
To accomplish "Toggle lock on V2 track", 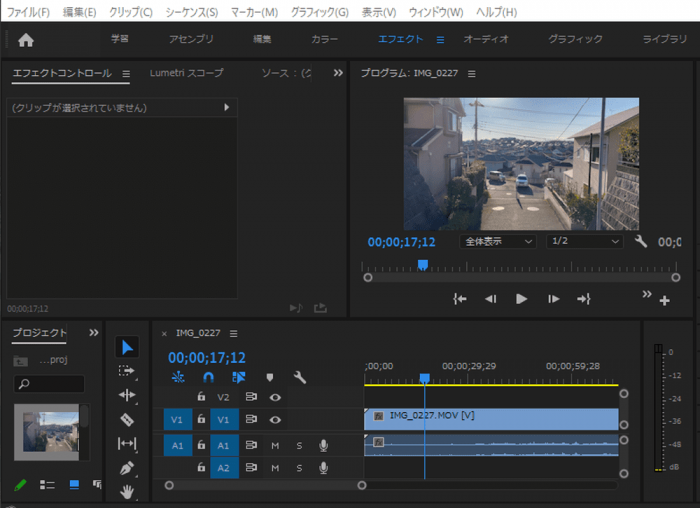I will pyautogui.click(x=201, y=396).
